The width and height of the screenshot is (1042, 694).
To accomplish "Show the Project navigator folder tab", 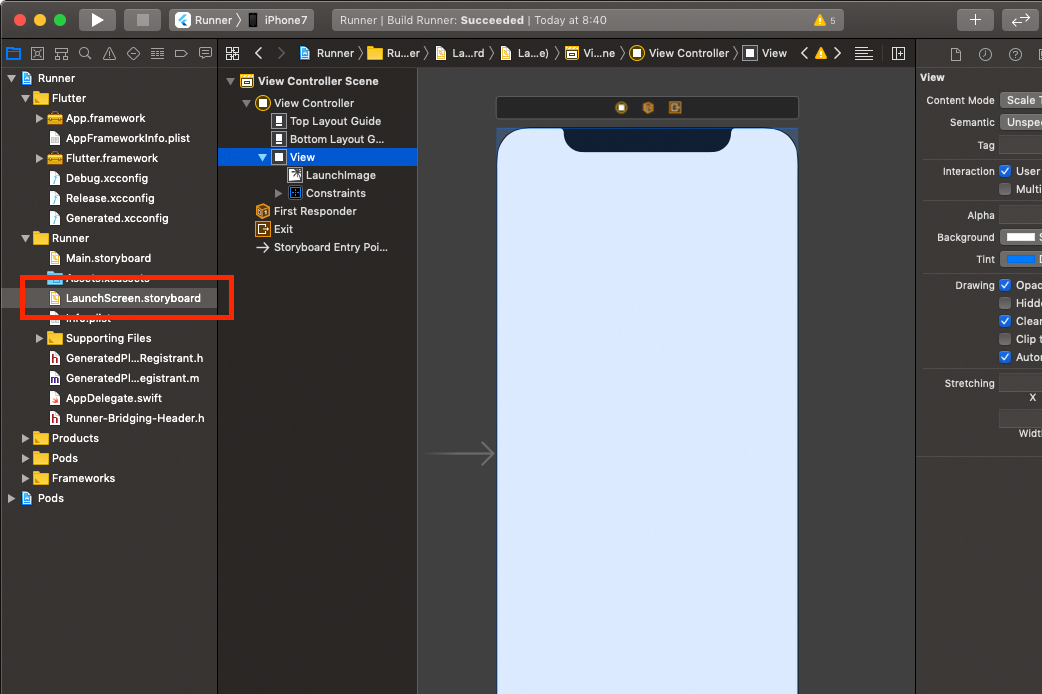I will 13,53.
